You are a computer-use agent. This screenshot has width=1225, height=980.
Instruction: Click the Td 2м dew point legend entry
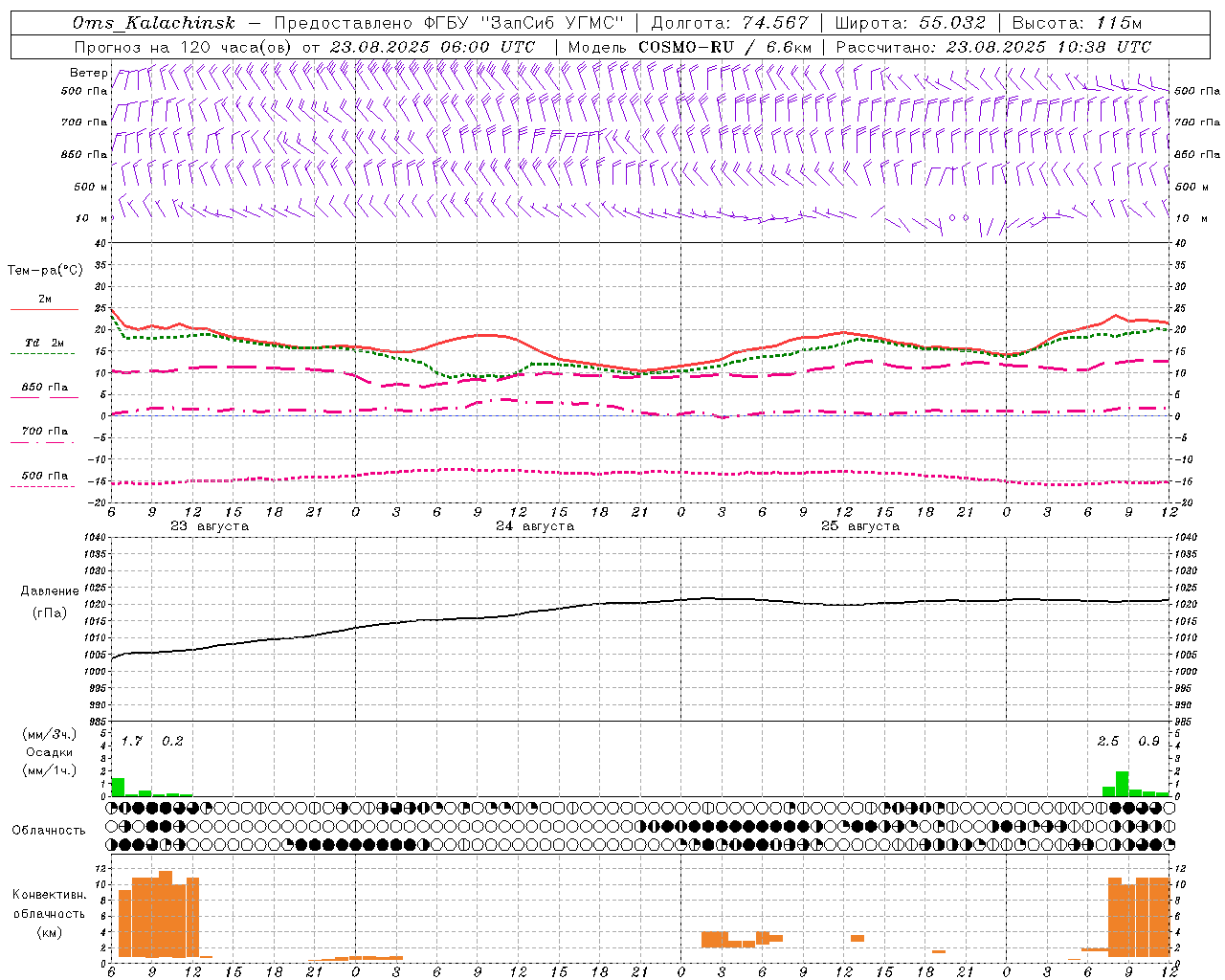coord(45,343)
